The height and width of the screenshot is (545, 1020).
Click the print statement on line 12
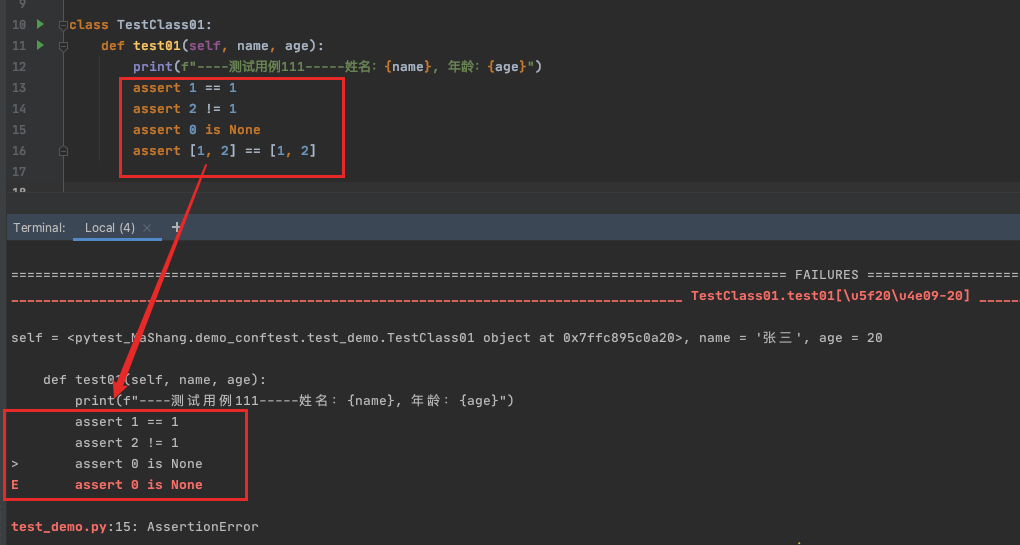pos(336,67)
